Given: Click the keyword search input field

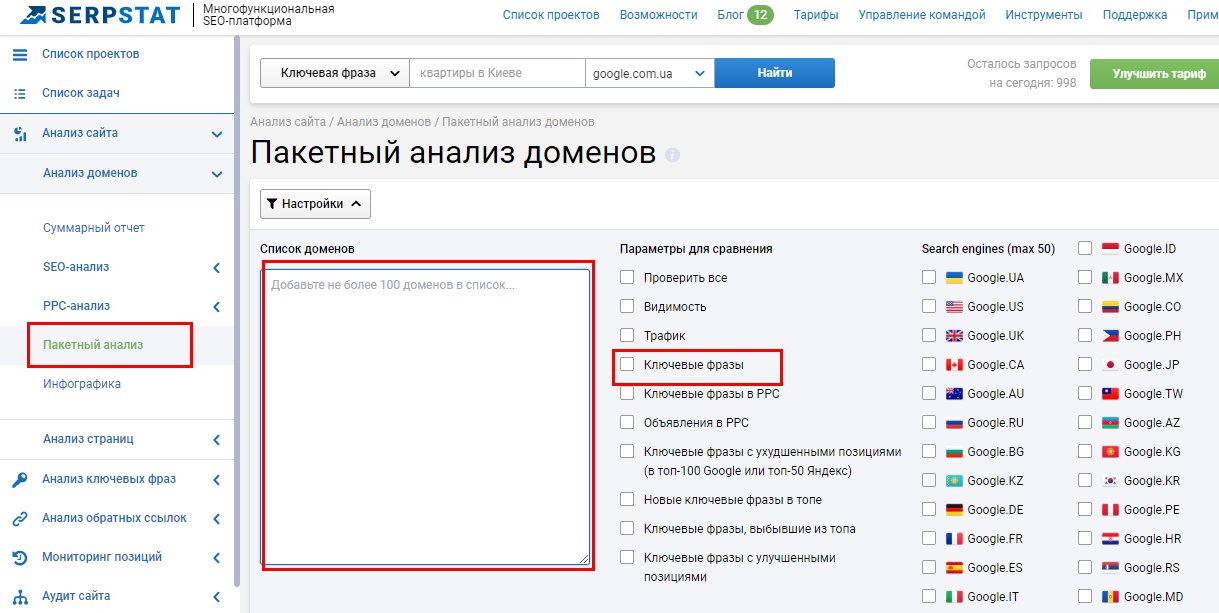Looking at the screenshot, I should point(497,73).
